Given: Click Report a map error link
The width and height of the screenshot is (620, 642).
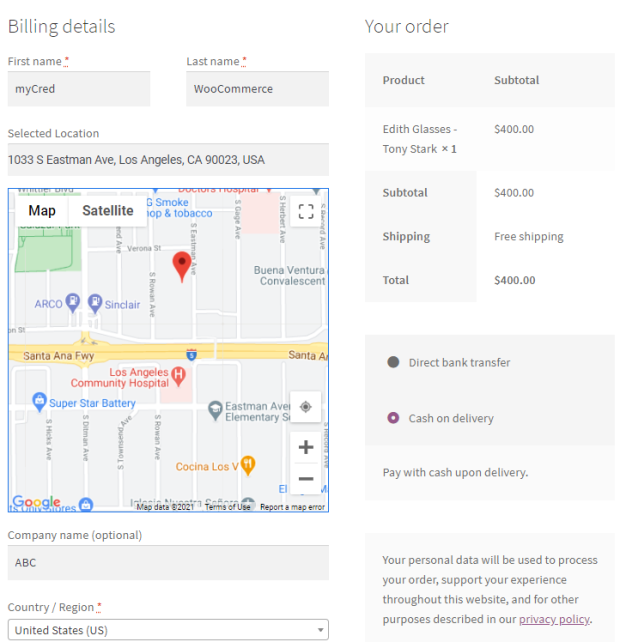Looking at the screenshot, I should click(292, 507).
